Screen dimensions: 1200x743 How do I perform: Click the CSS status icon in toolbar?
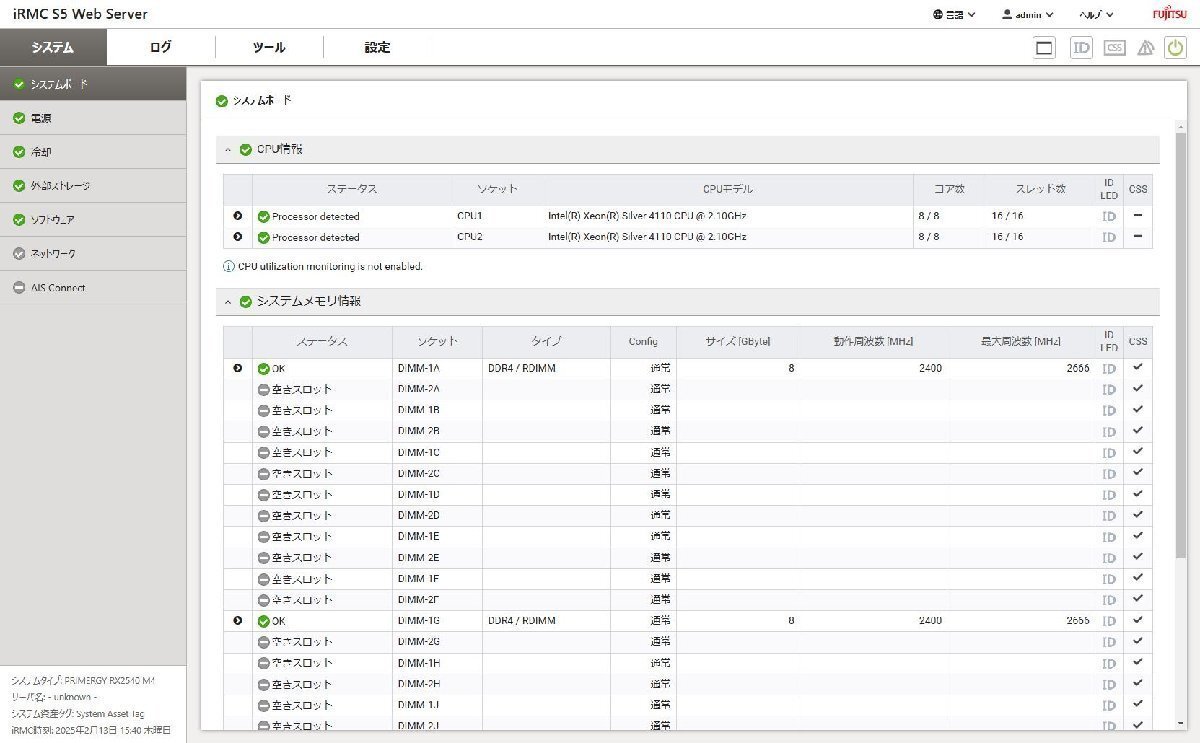point(1114,47)
